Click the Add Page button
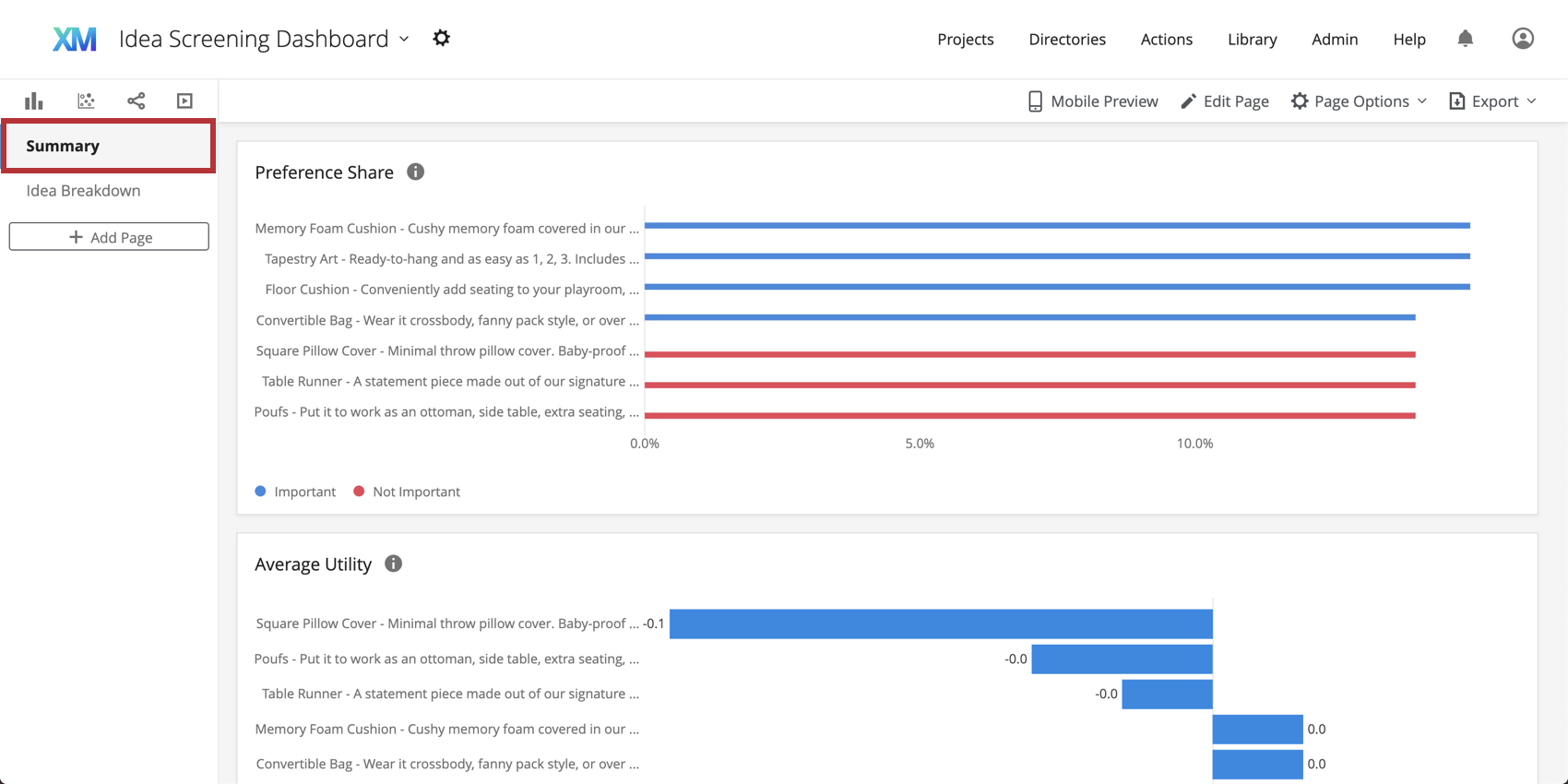The height and width of the screenshot is (784, 1568). [x=109, y=237]
